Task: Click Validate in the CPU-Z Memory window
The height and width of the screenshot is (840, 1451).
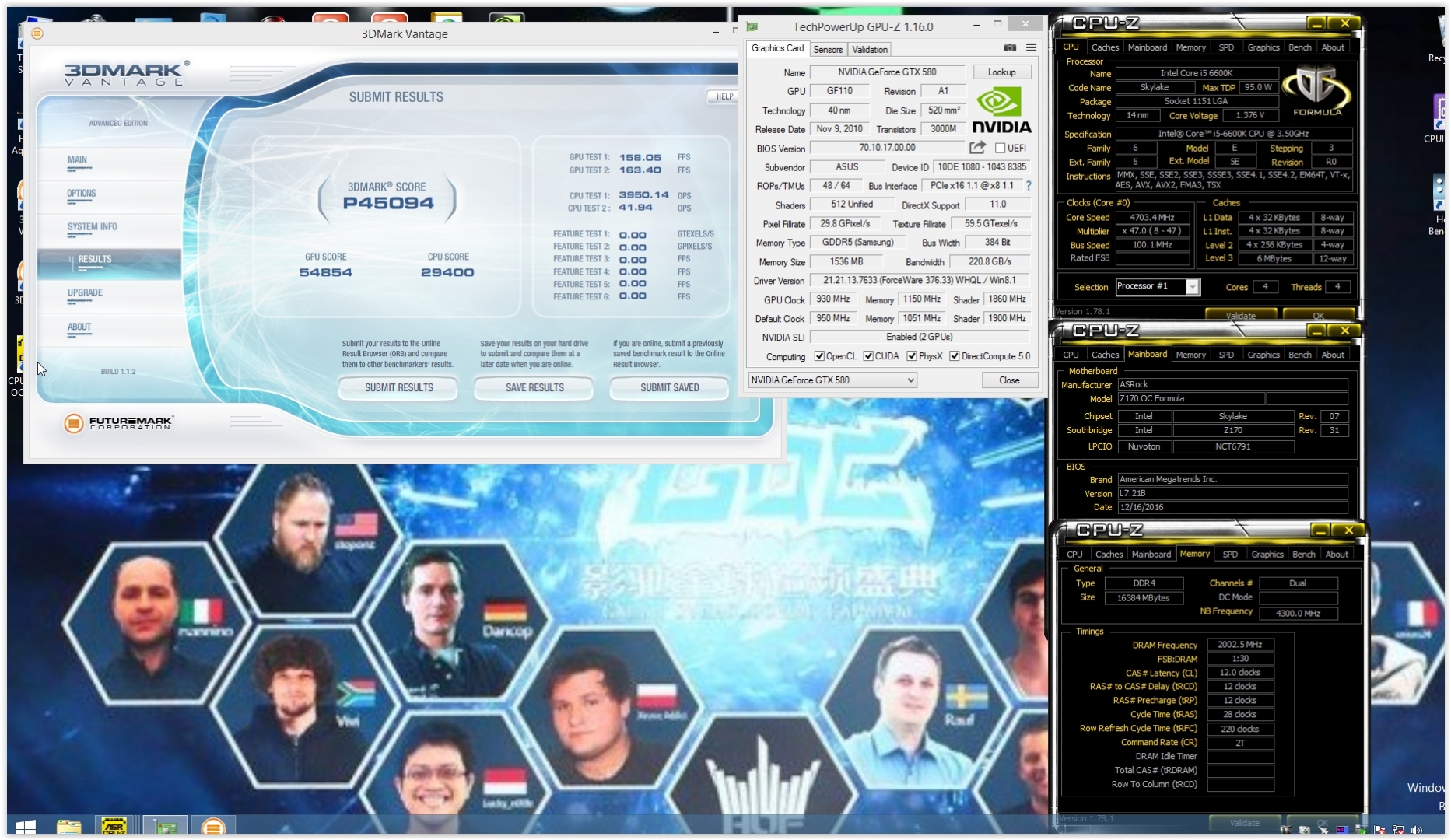Action: [1244, 822]
